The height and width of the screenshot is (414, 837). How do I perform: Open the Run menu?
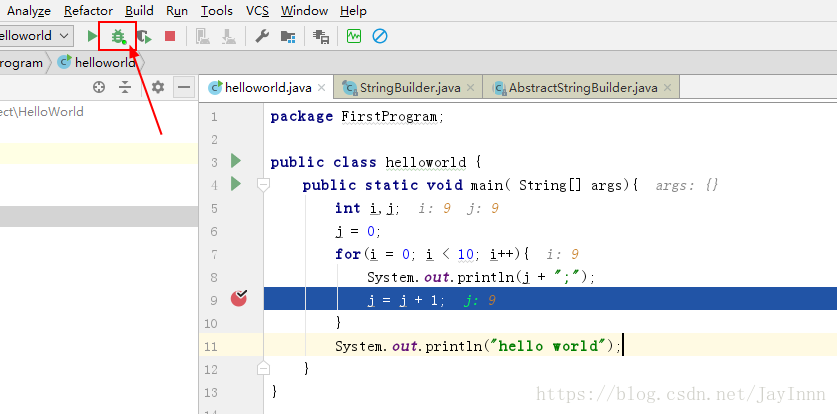[x=177, y=11]
